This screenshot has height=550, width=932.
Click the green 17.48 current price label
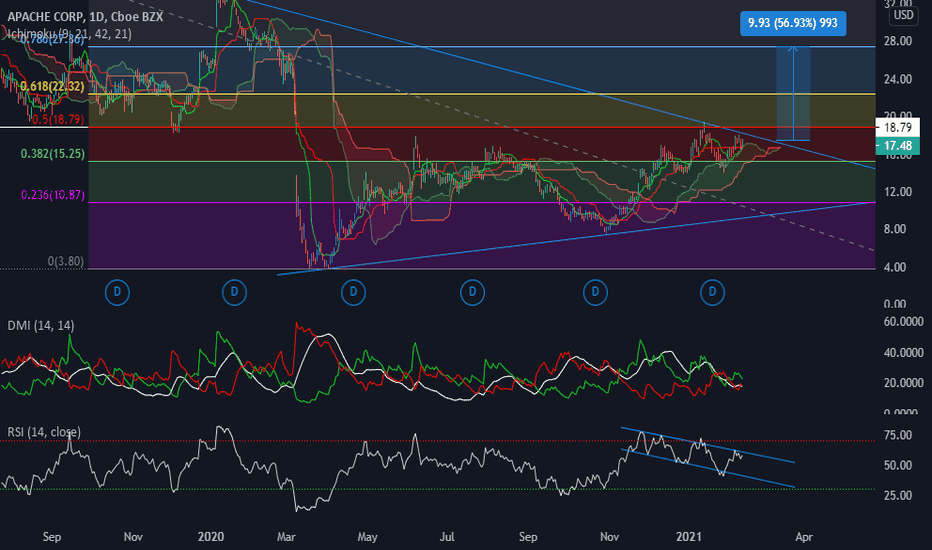pos(898,146)
